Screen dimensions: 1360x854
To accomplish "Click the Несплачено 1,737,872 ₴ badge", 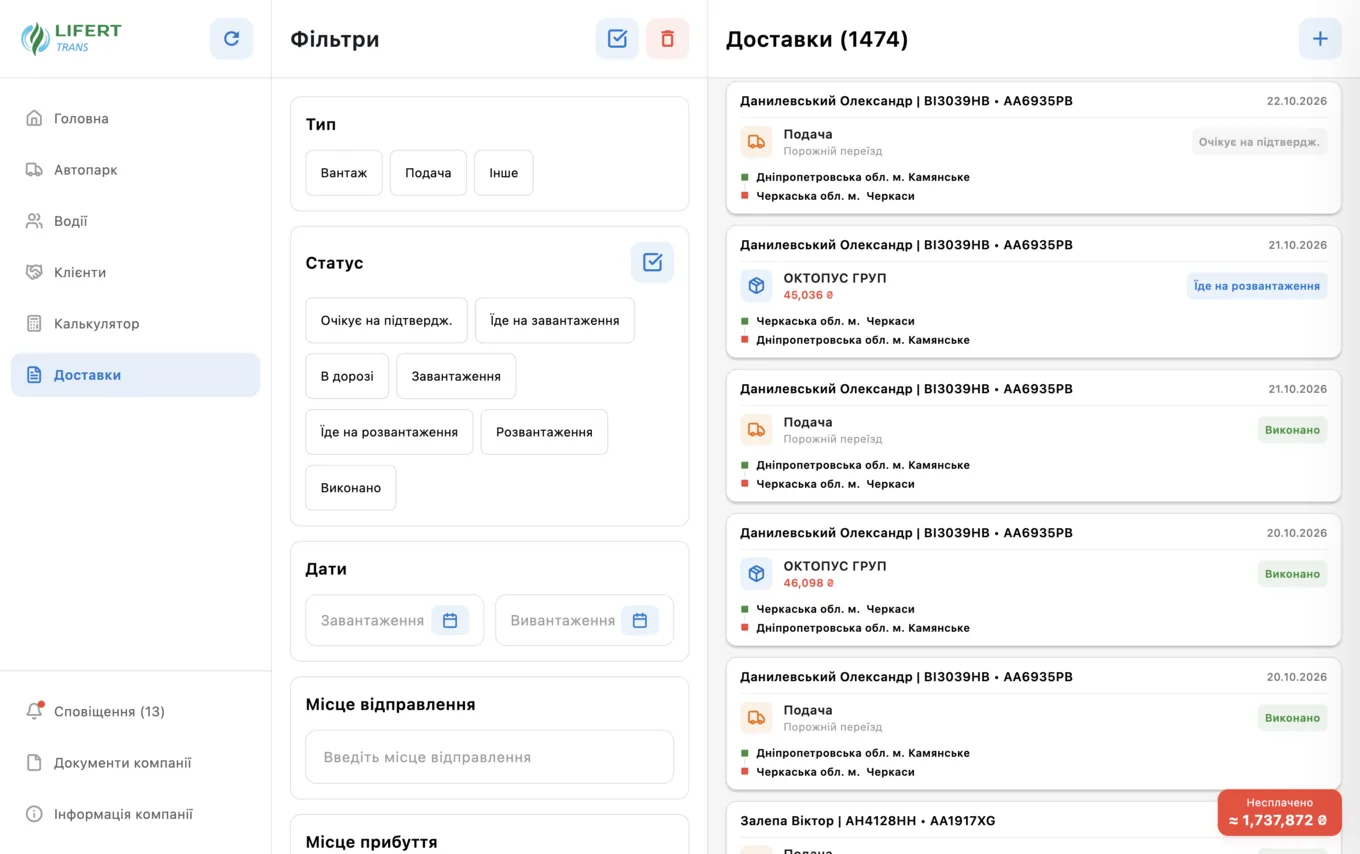I will pos(1279,812).
